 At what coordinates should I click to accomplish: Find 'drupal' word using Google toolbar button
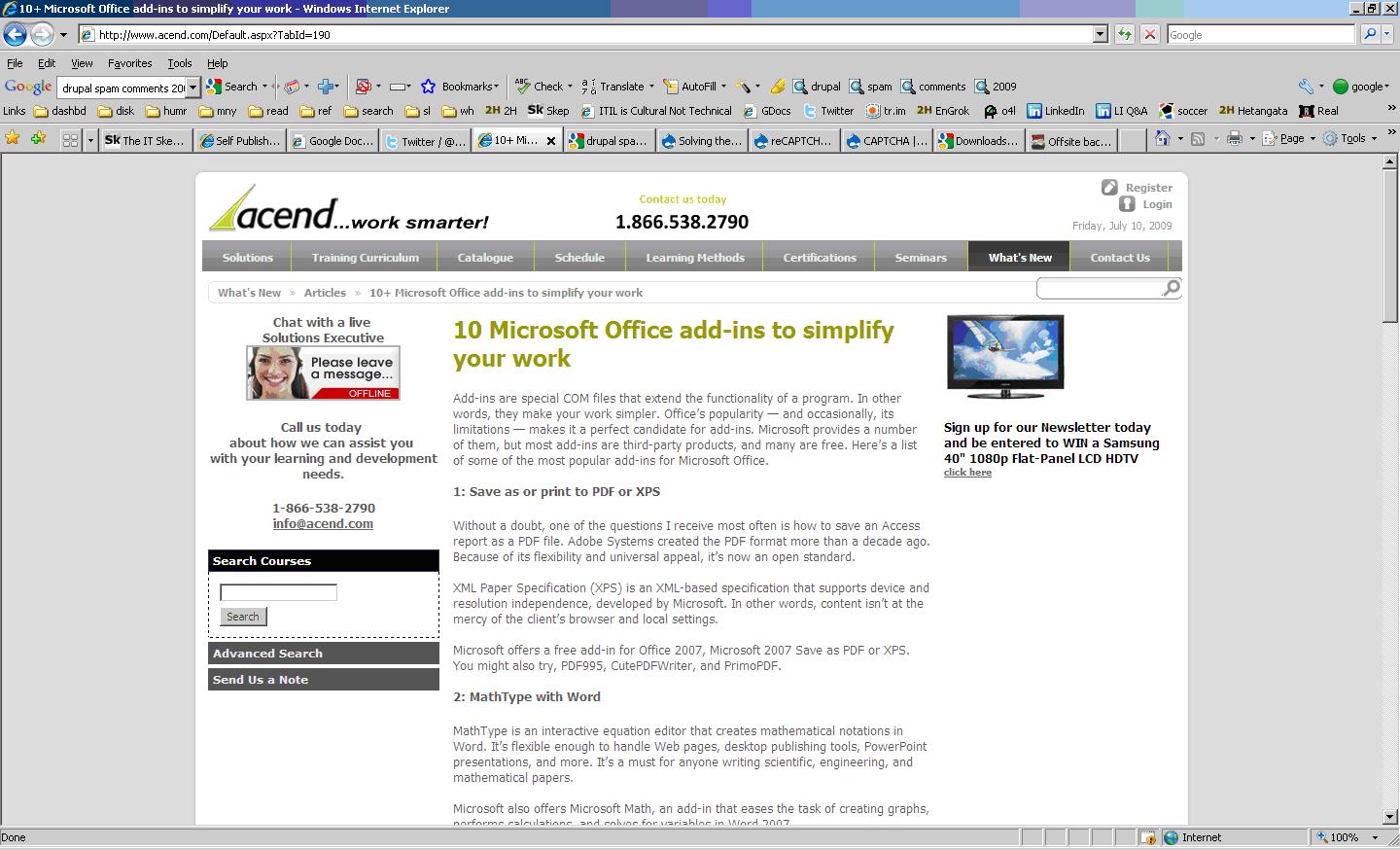(x=817, y=87)
